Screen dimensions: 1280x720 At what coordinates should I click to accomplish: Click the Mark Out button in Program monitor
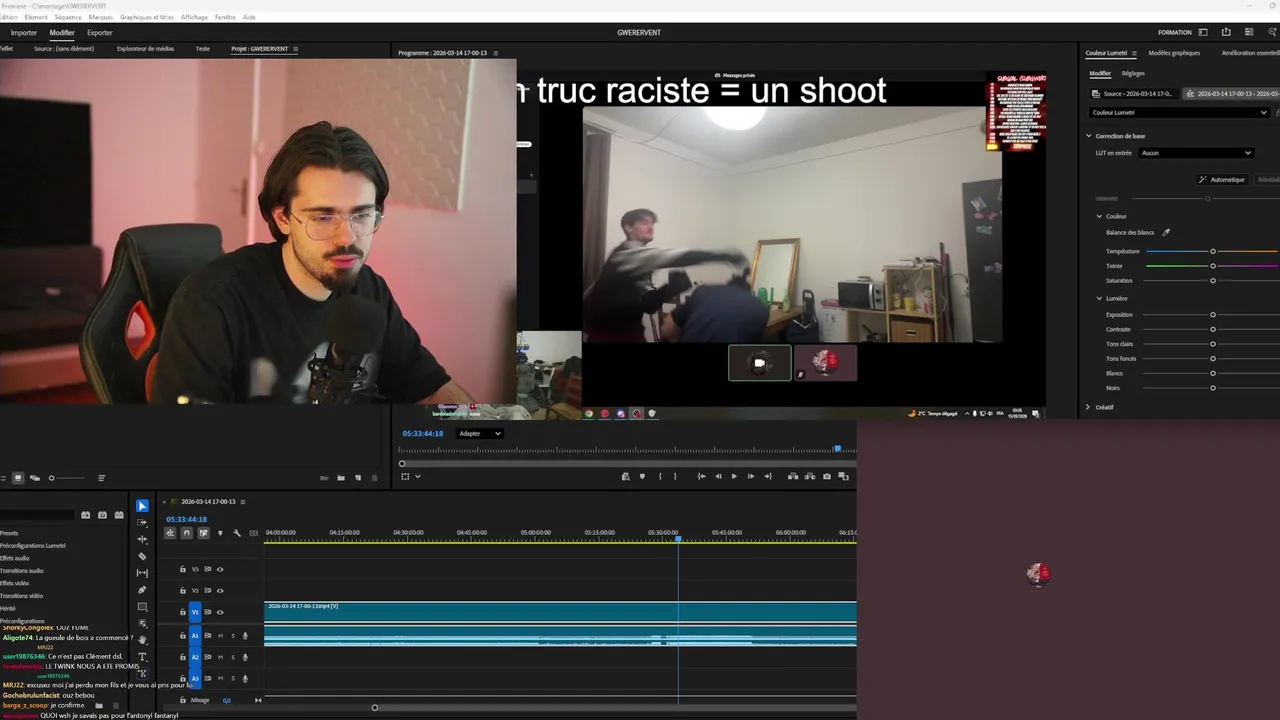pyautogui.click(x=675, y=476)
